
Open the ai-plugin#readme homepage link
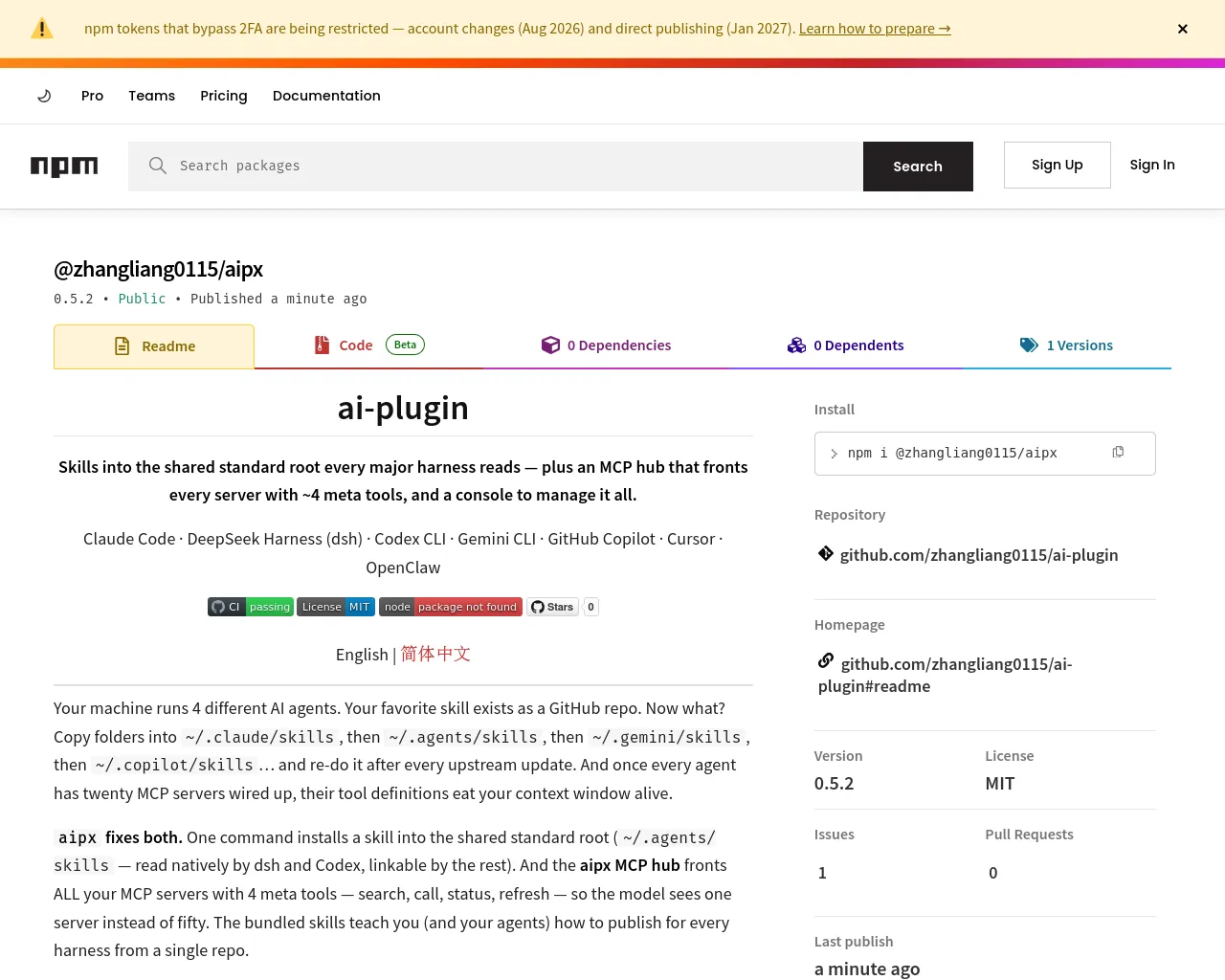click(946, 675)
